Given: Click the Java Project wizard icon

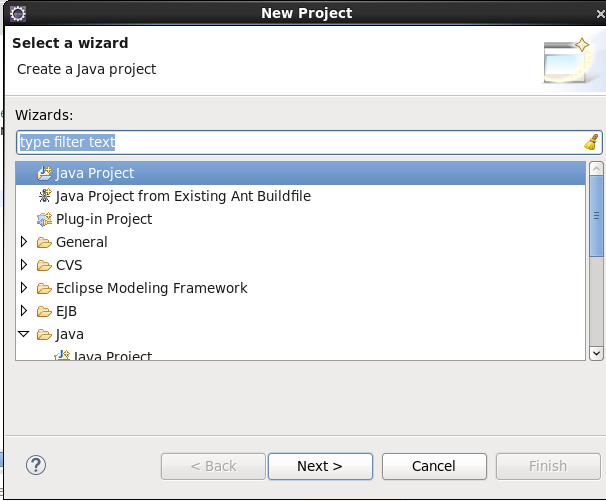Looking at the screenshot, I should pyautogui.click(x=44, y=173).
